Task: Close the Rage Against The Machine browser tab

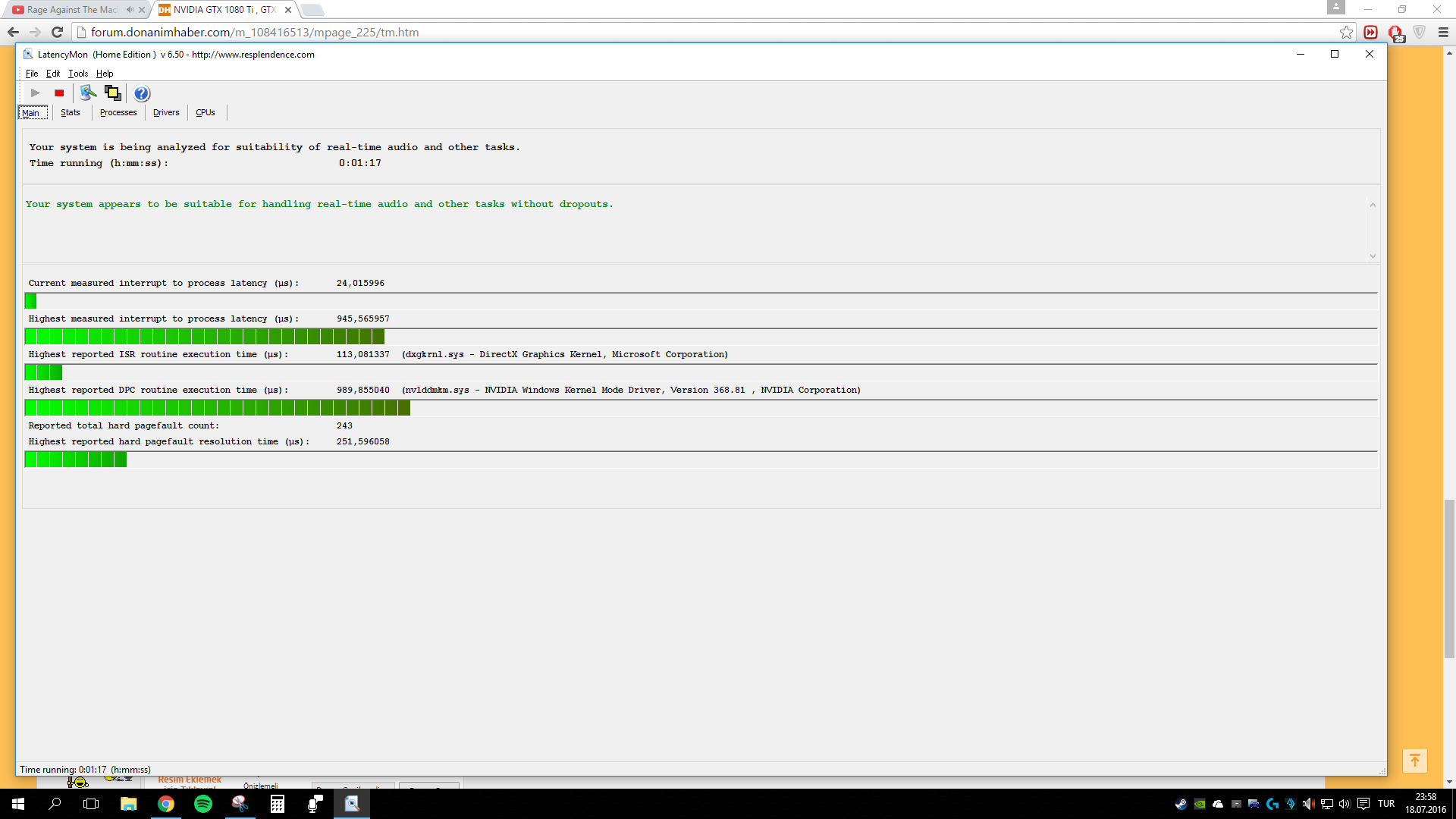Action: [x=142, y=10]
